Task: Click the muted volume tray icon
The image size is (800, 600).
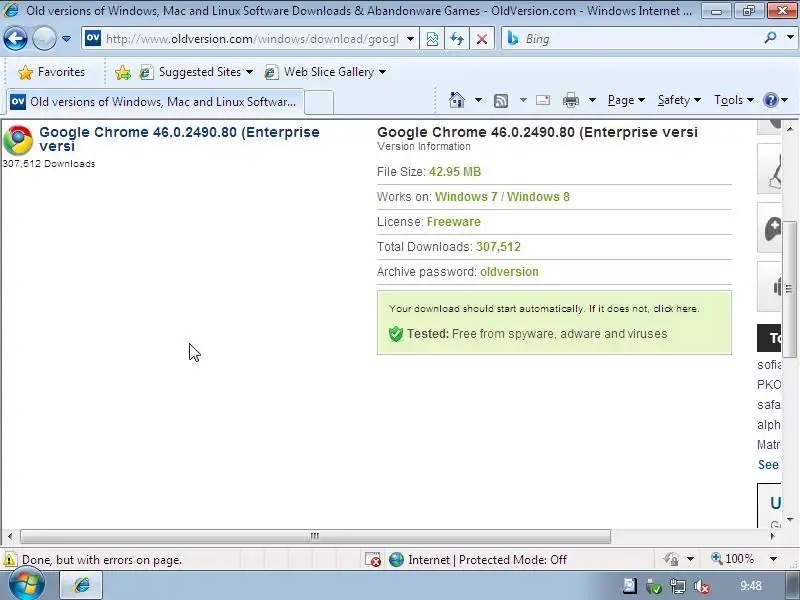Action: [x=702, y=587]
